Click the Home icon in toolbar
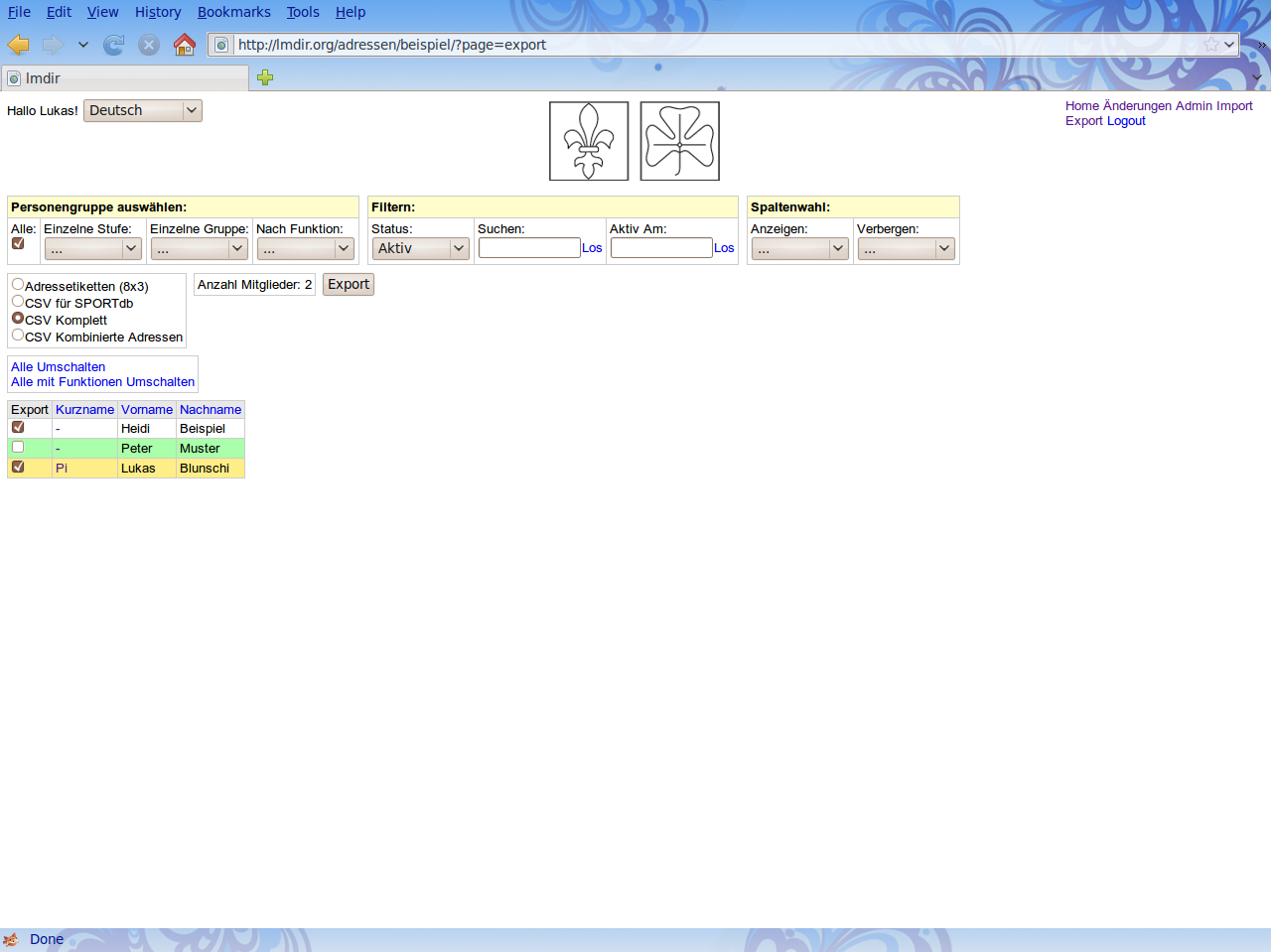 point(185,45)
